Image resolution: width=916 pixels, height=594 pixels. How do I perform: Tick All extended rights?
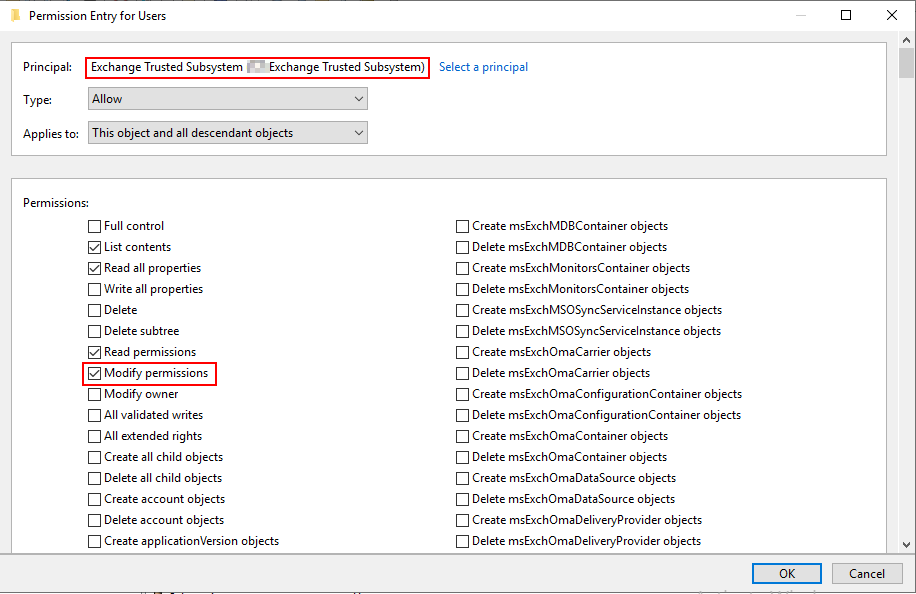[94, 436]
